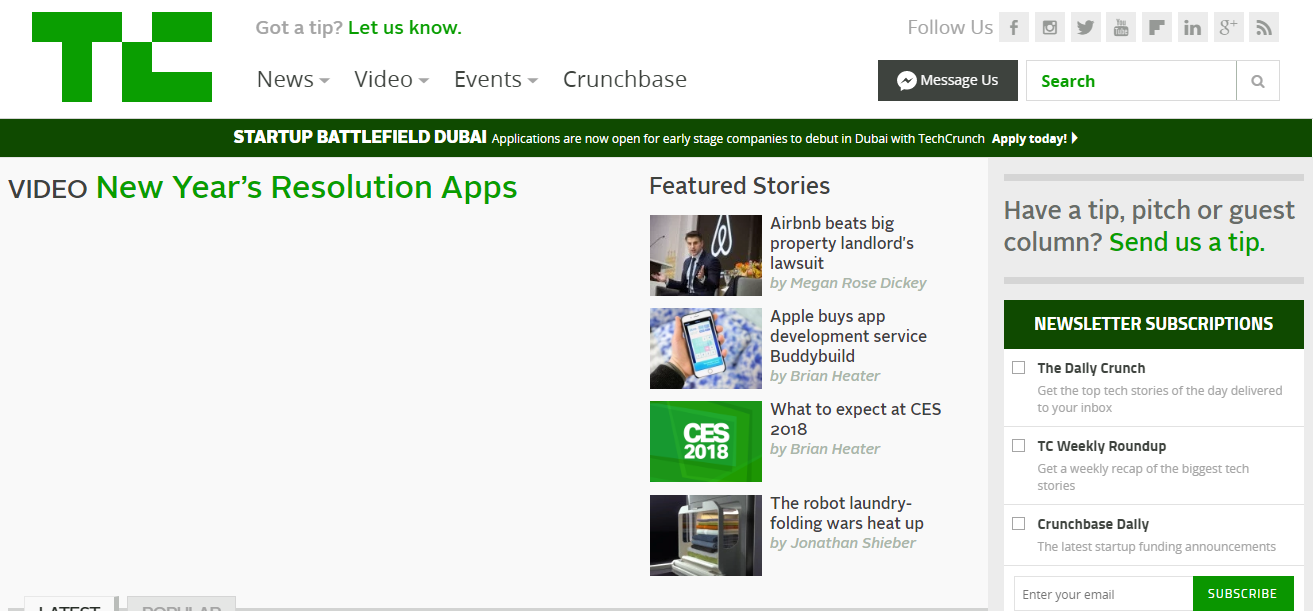The image size is (1313, 611).
Task: Open the YouTube follow icon
Action: click(1121, 27)
